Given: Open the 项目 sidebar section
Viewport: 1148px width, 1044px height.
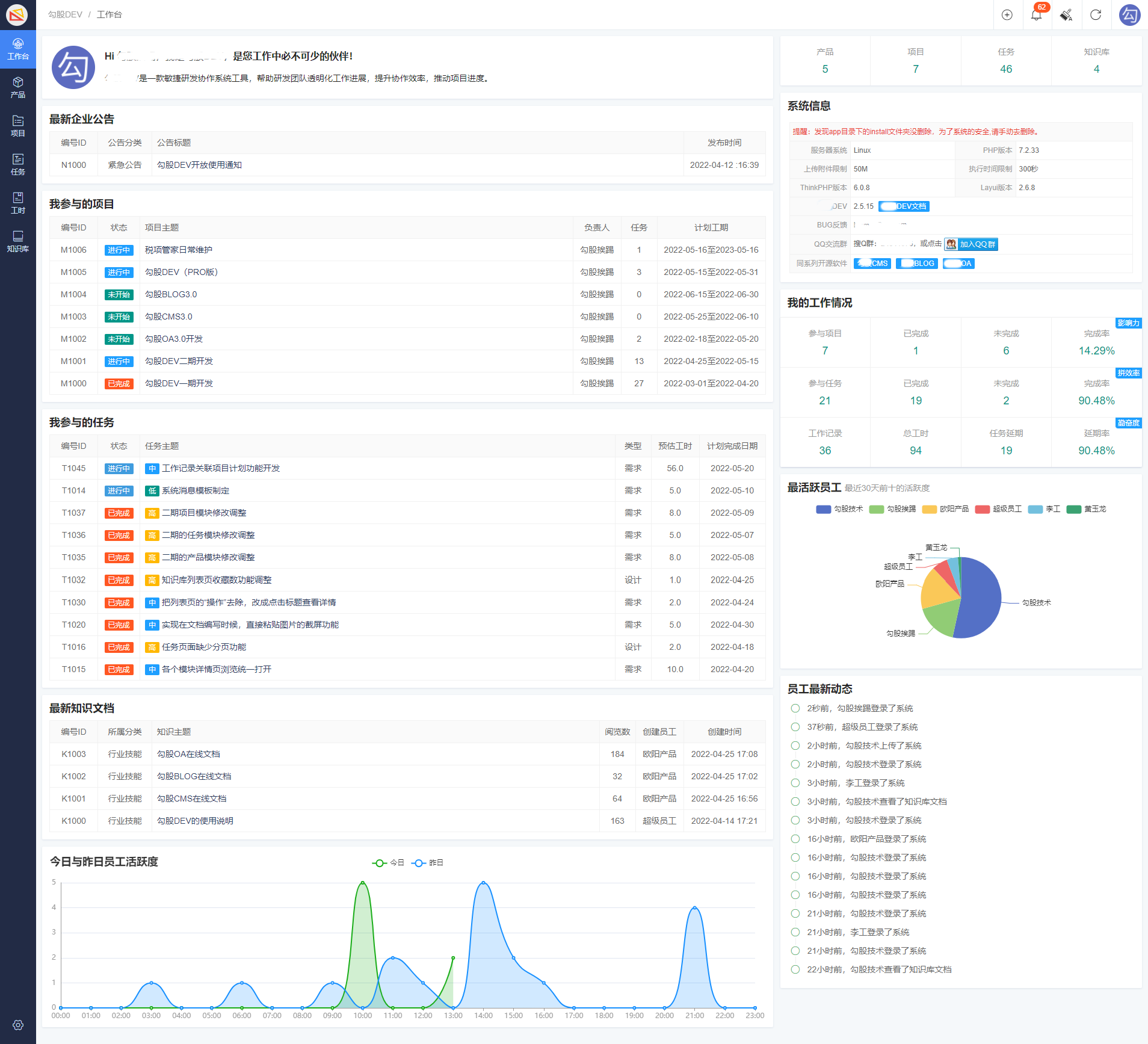Looking at the screenshot, I should [x=18, y=126].
